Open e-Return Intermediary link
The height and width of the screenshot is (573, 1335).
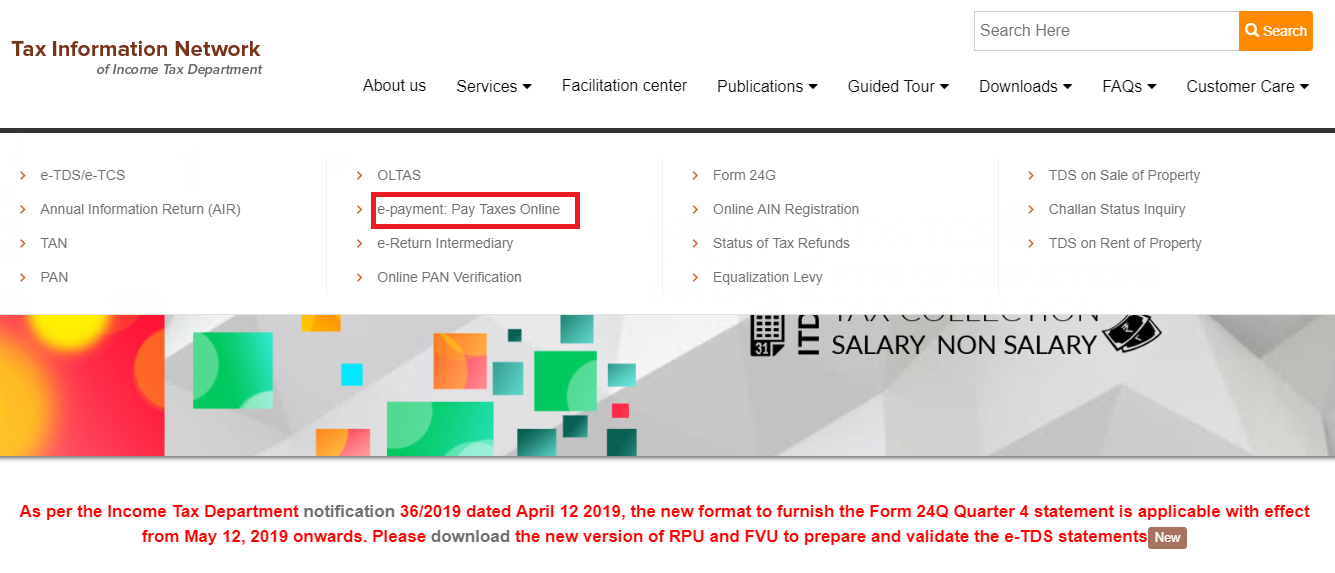445,243
